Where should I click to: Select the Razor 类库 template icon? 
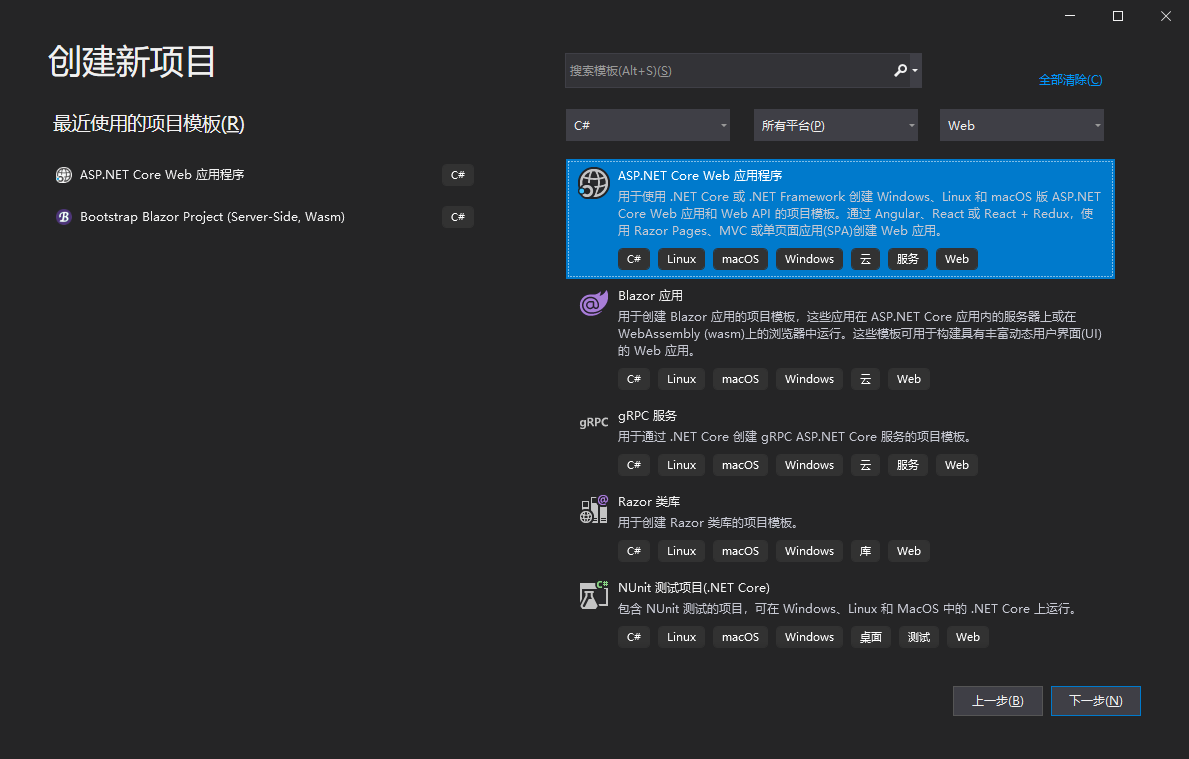pos(594,510)
